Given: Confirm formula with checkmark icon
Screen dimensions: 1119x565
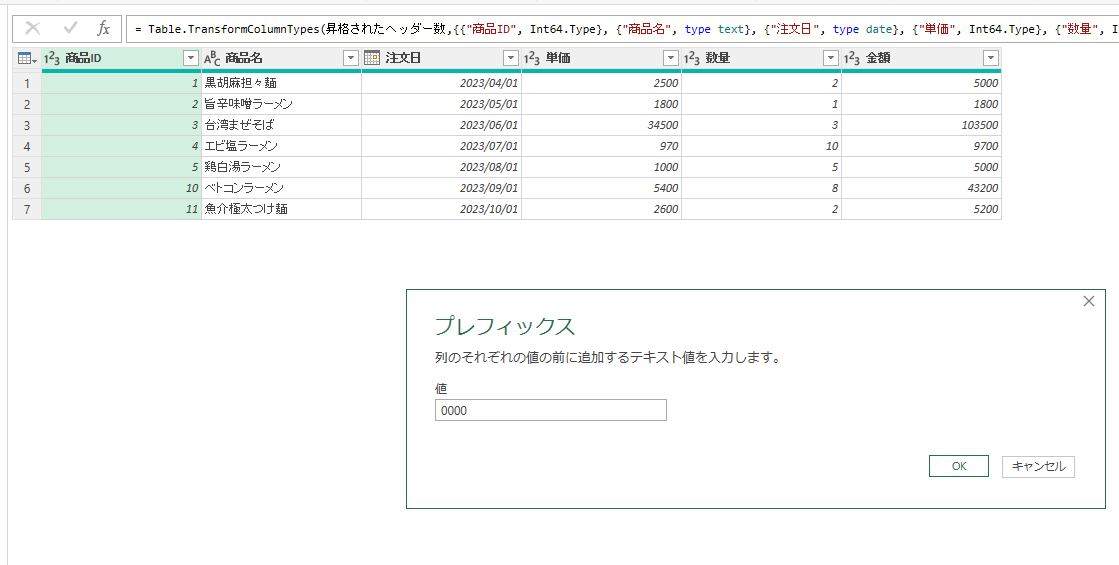Looking at the screenshot, I should click(x=70, y=29).
